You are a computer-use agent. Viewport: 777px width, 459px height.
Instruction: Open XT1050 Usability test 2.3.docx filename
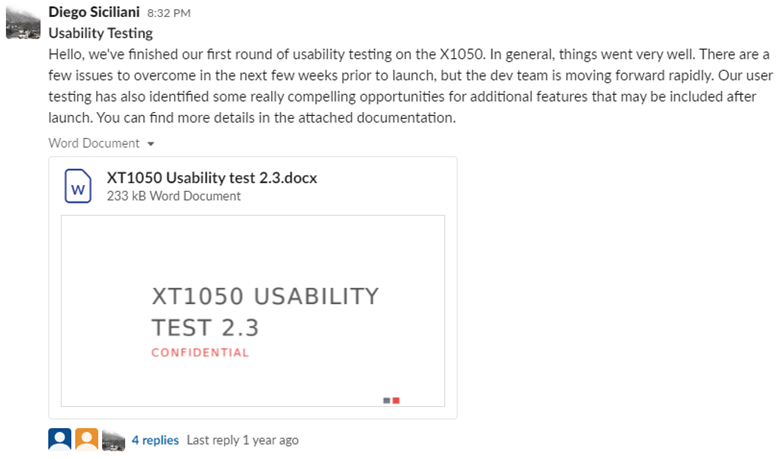pyautogui.click(x=212, y=177)
